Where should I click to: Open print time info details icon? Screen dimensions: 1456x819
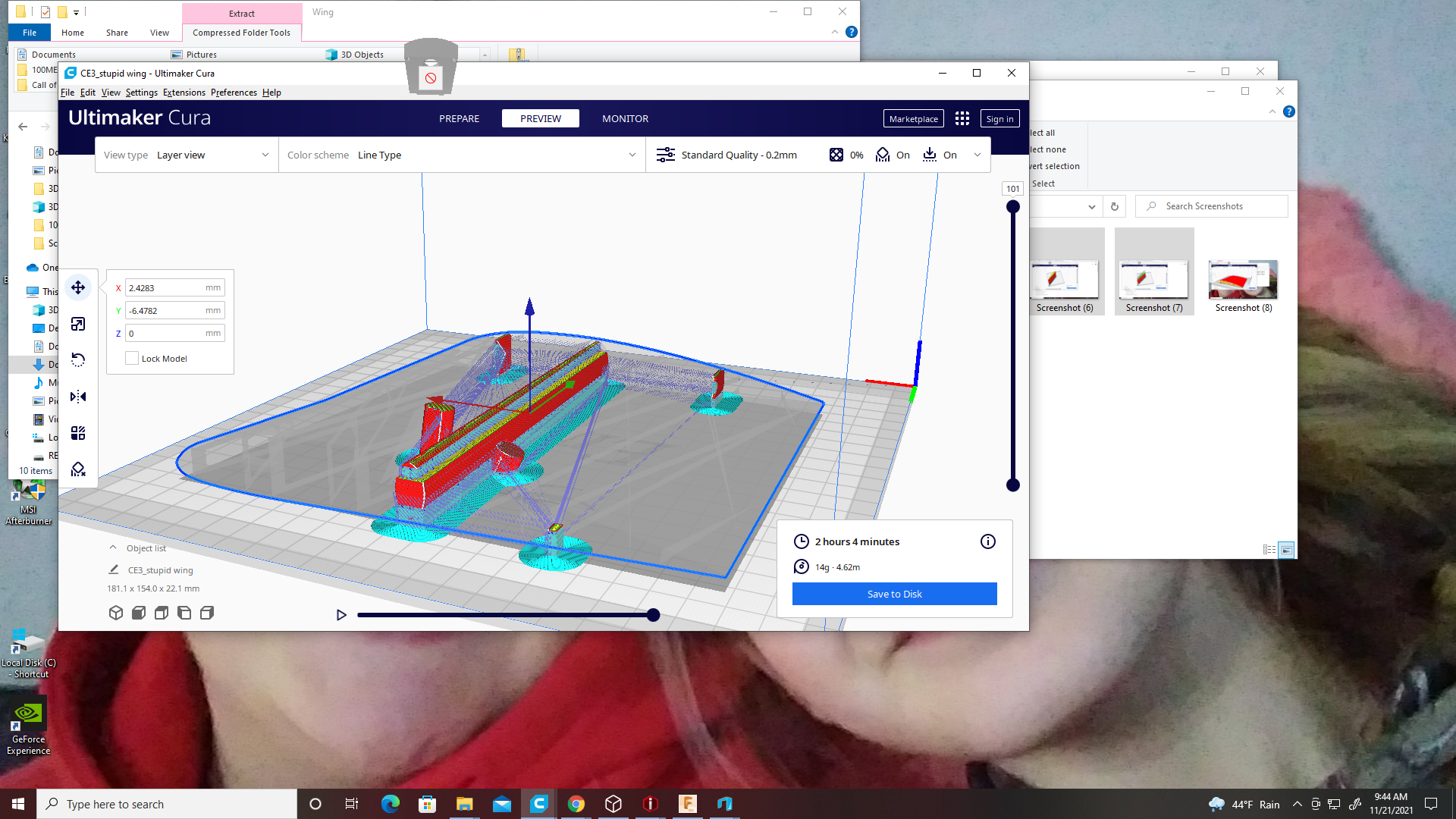988,541
